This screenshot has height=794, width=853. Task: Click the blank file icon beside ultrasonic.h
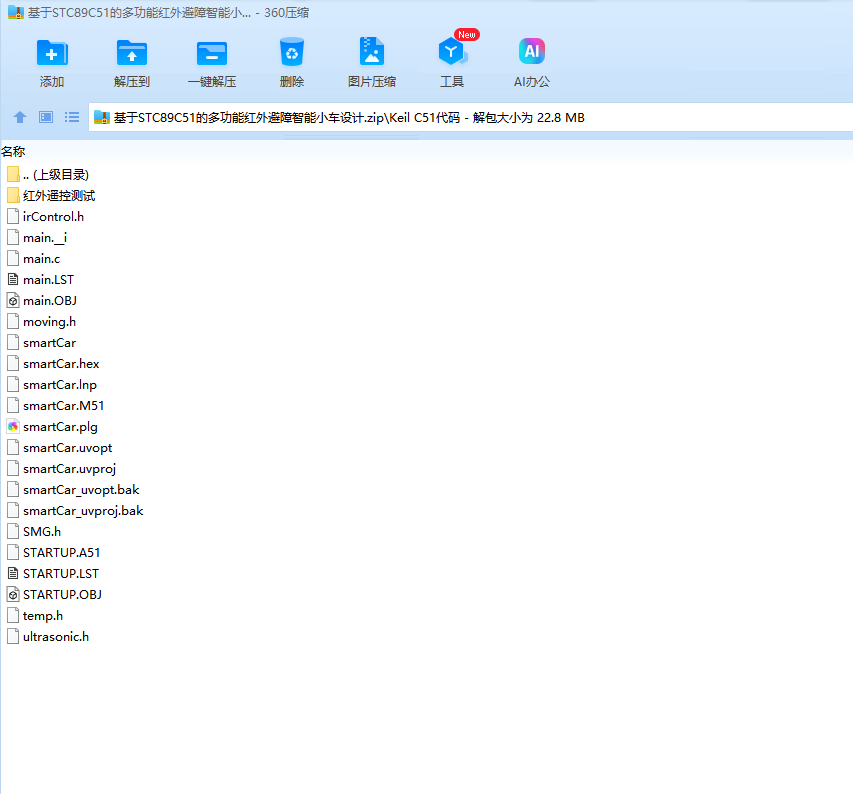point(13,637)
